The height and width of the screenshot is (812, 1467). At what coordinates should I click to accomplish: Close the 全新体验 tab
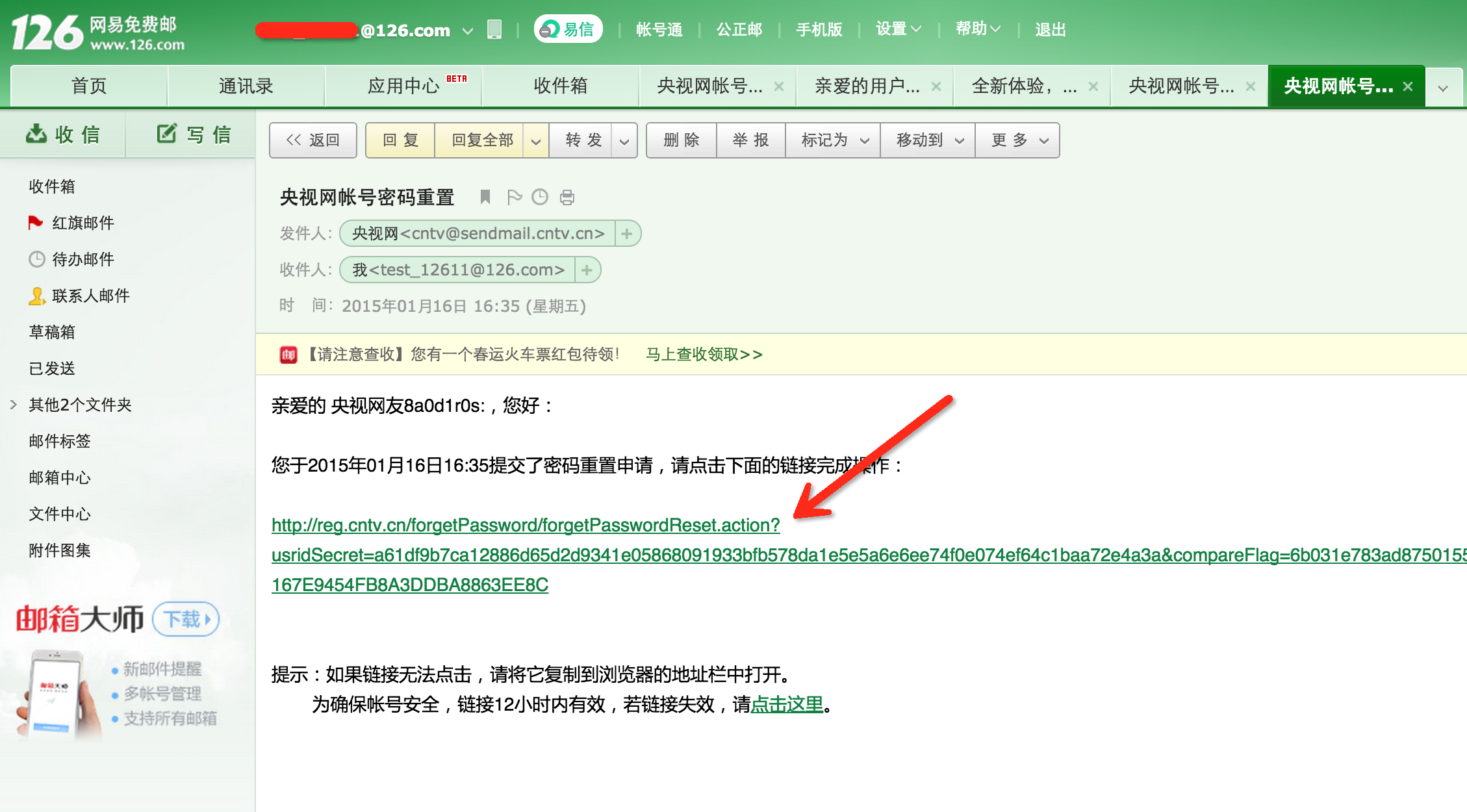[x=1093, y=86]
